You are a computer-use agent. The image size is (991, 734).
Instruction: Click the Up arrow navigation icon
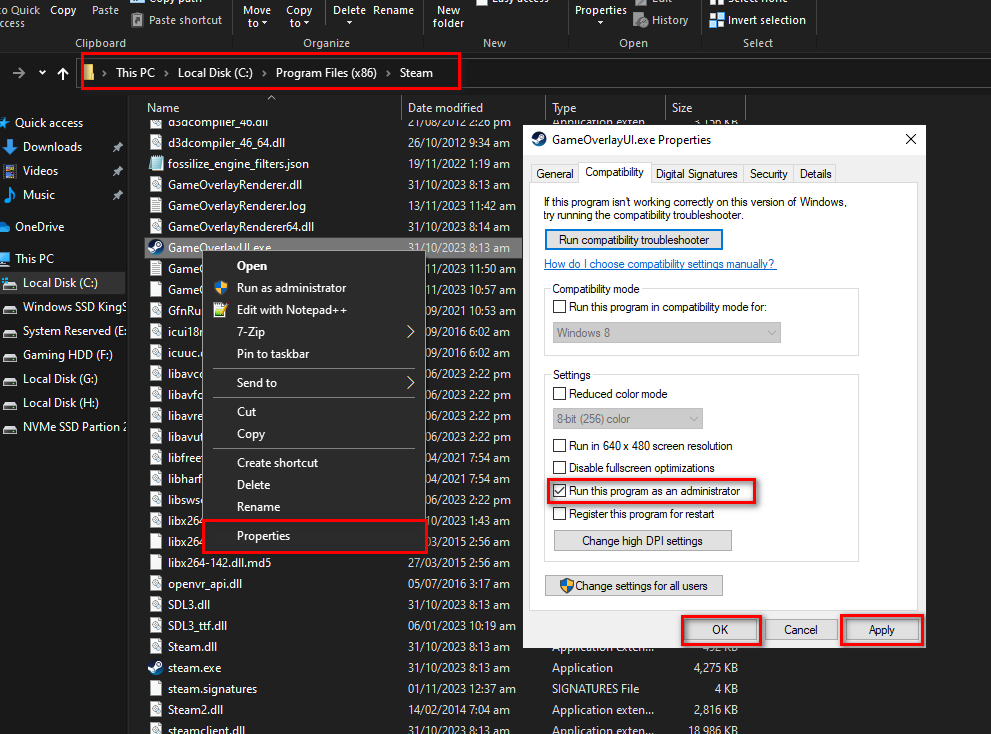click(x=63, y=73)
